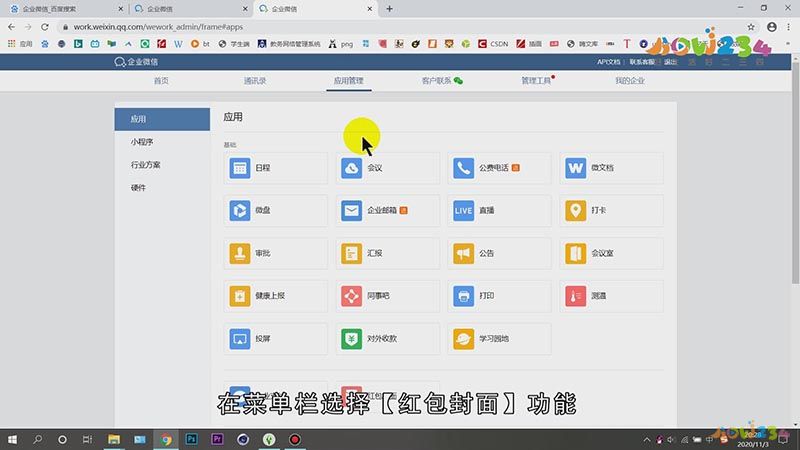
Task: Open the 汇报 report app icon
Action: point(352,253)
